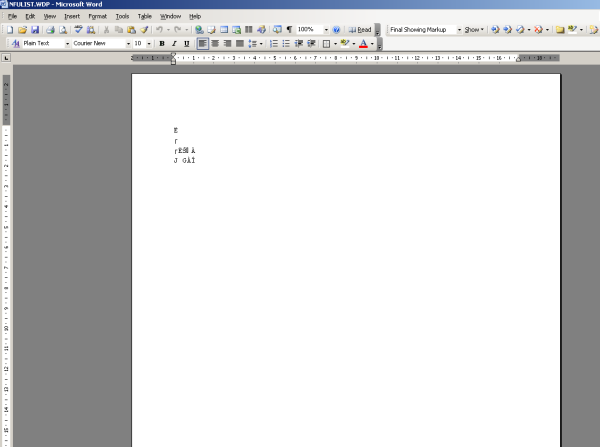Open the font color dropdown arrow

click(372, 44)
